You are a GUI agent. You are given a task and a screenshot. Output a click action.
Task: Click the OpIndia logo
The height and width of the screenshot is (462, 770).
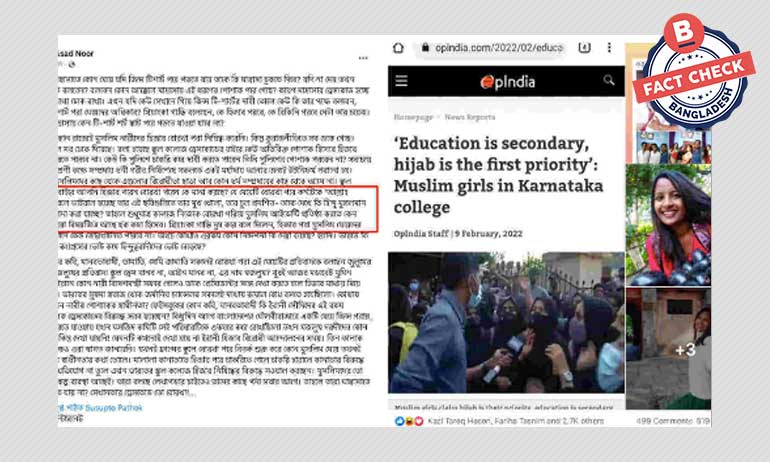tap(507, 82)
